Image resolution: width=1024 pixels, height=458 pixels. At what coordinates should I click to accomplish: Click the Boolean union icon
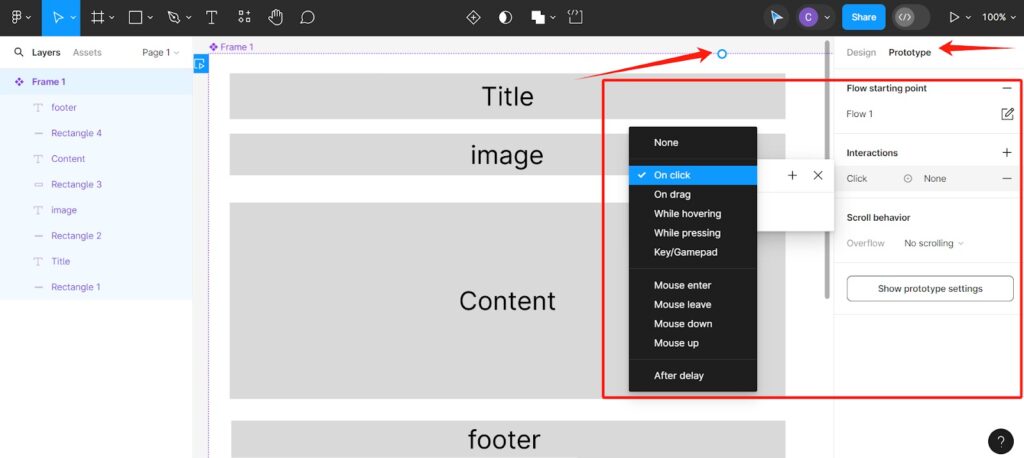537,18
